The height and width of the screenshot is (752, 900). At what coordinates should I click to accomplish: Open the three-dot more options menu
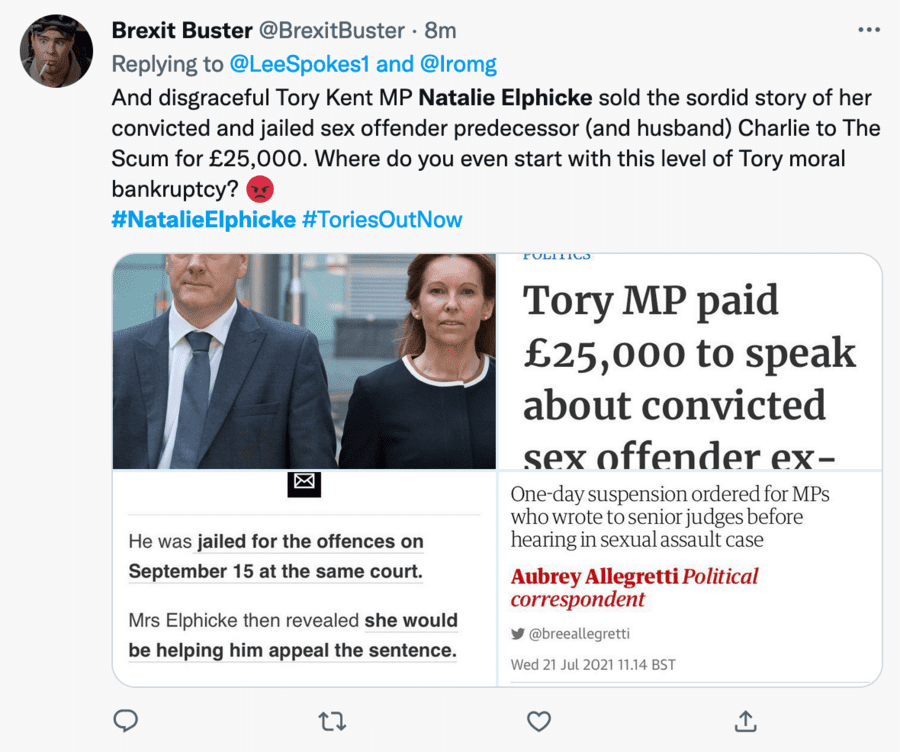(x=868, y=29)
